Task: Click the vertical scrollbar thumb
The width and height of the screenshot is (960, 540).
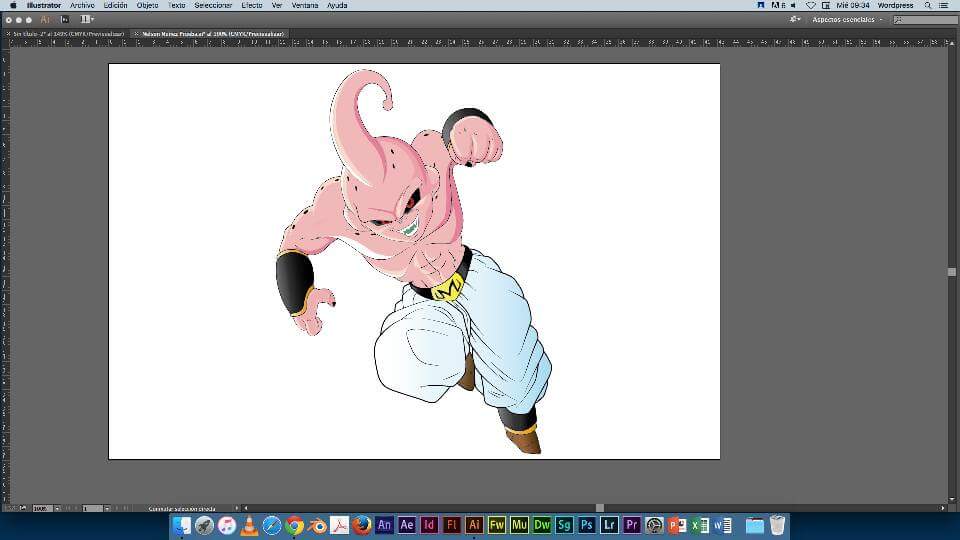Action: [951, 272]
